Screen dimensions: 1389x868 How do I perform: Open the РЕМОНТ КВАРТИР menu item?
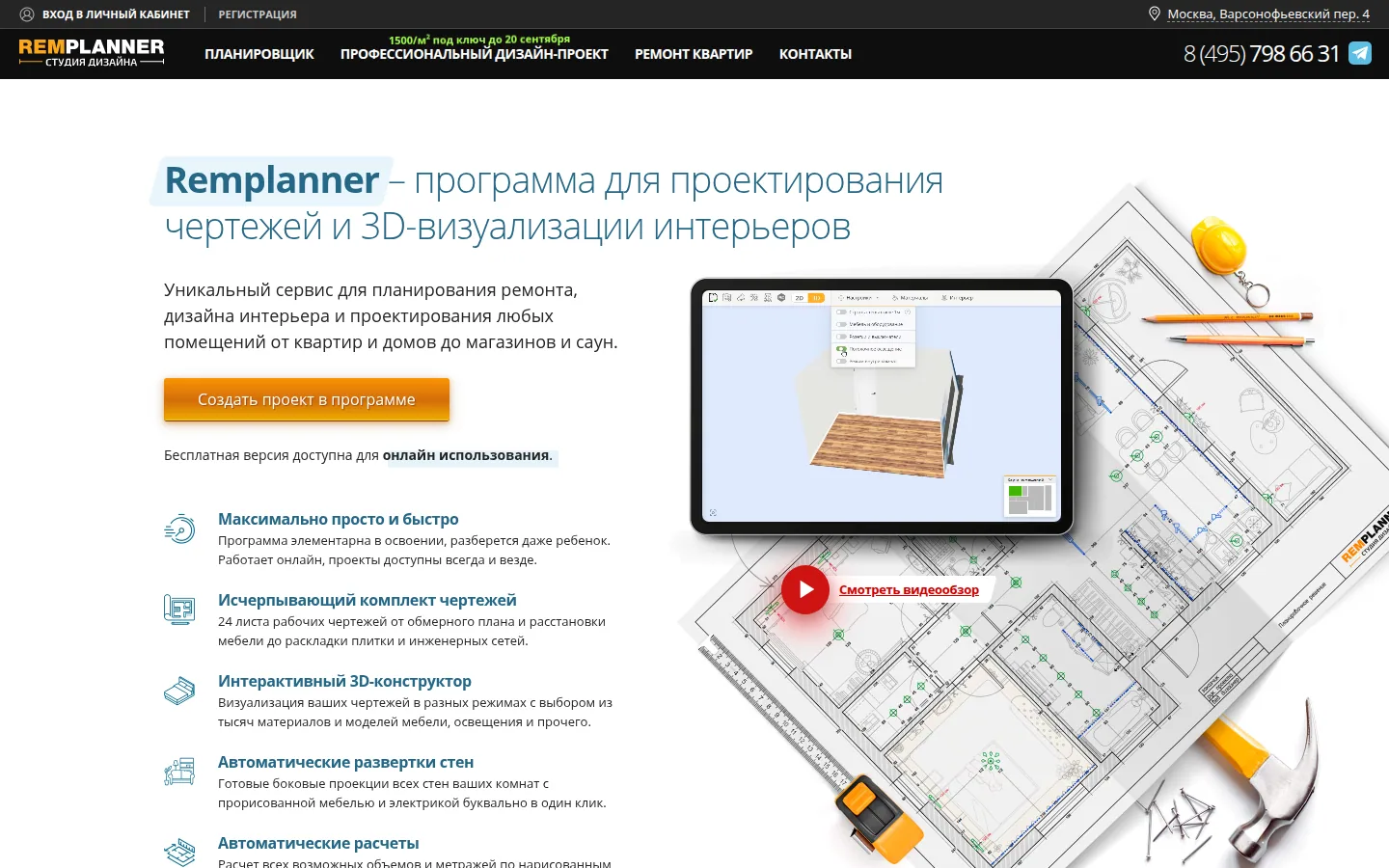(x=694, y=54)
